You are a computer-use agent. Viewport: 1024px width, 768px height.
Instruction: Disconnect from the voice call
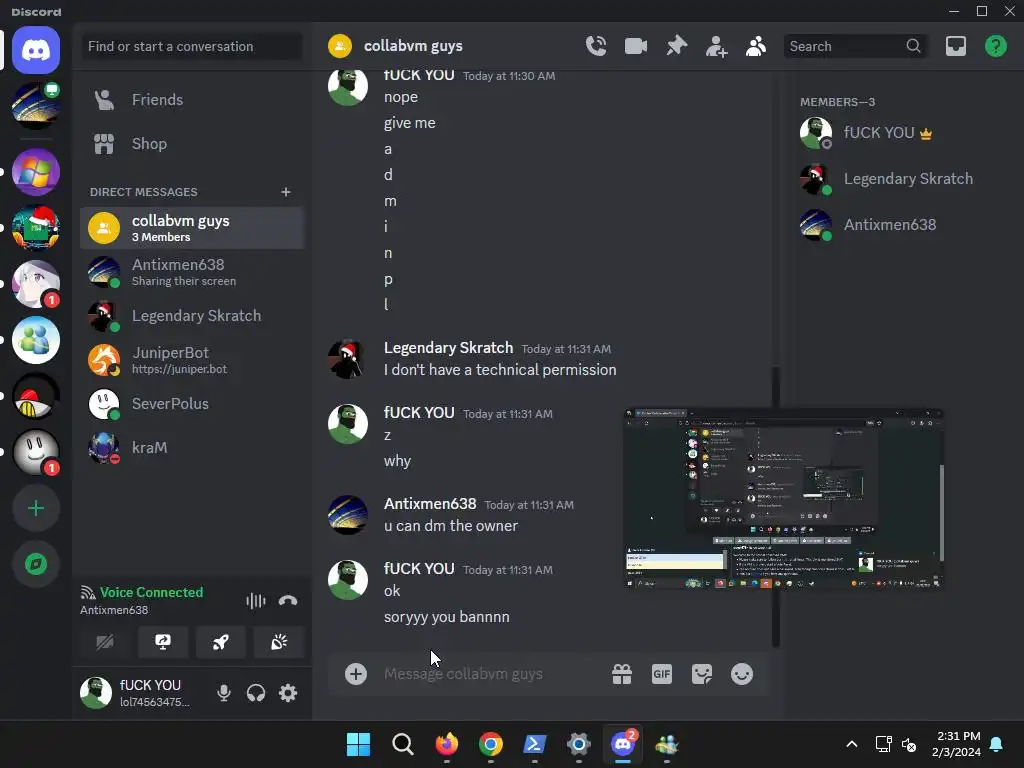tap(288, 600)
